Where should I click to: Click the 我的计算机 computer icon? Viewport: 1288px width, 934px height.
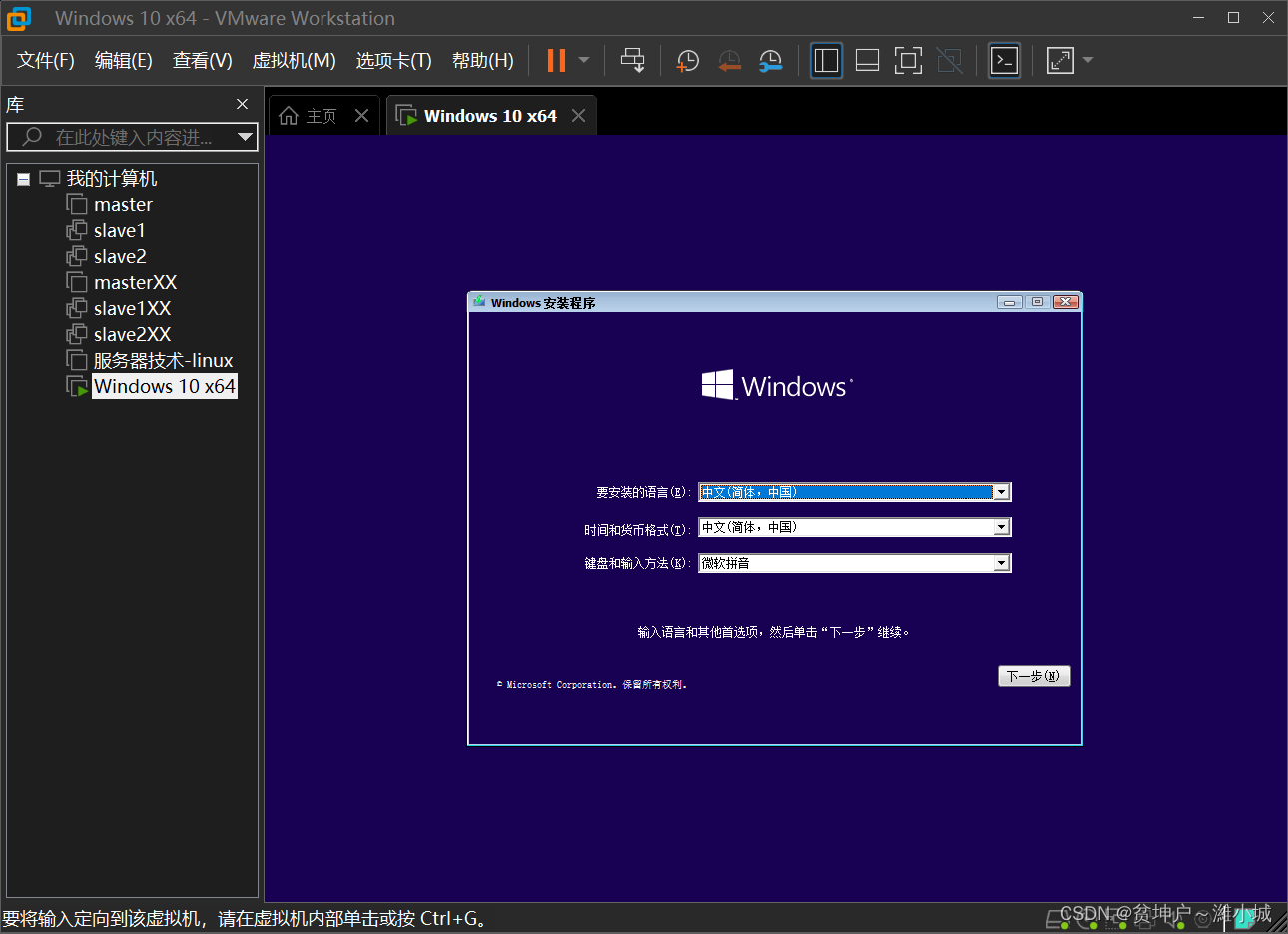50,179
